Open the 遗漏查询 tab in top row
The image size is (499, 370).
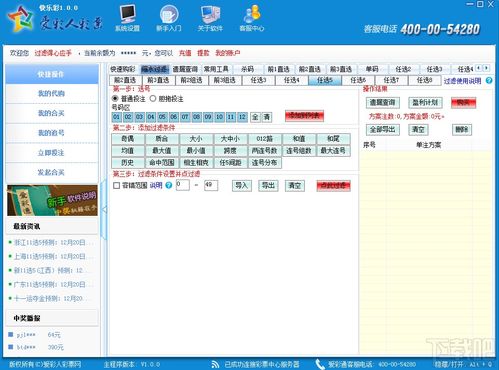click(x=185, y=69)
